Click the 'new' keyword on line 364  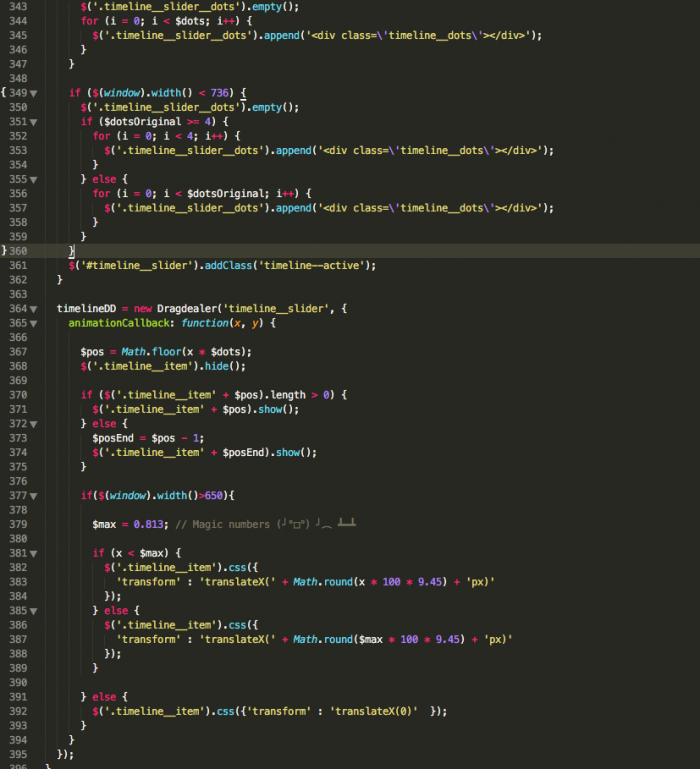pyautogui.click(x=143, y=308)
